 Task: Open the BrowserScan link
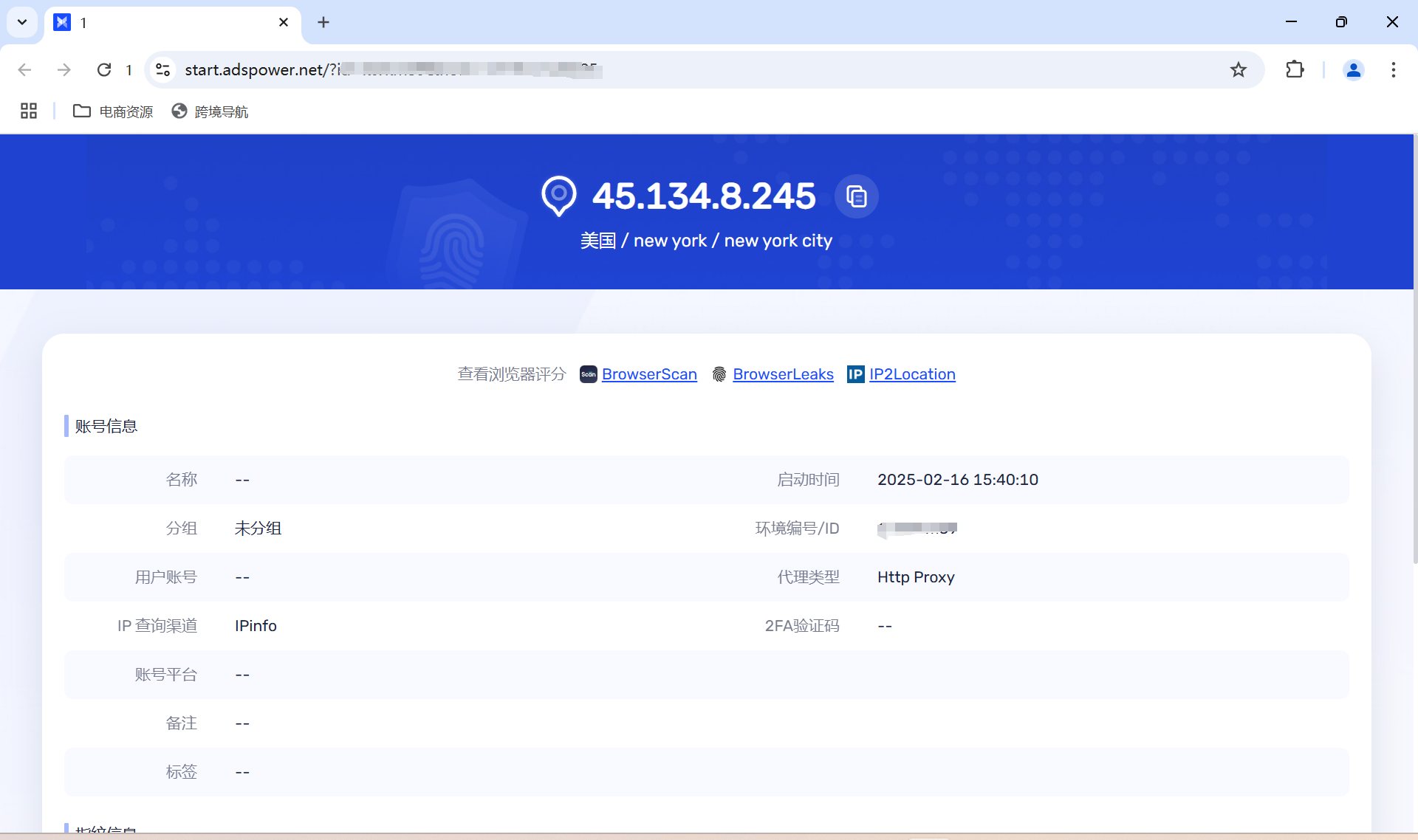click(x=648, y=374)
